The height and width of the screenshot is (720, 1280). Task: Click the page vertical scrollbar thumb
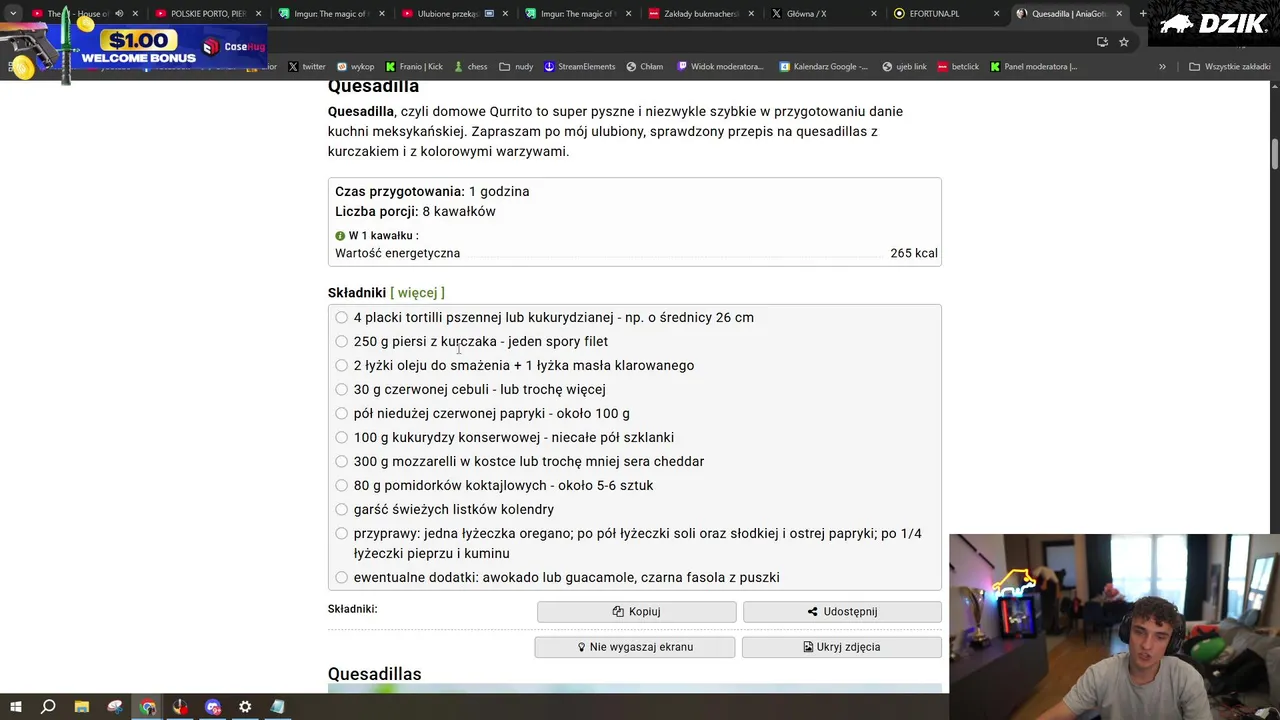click(1275, 155)
